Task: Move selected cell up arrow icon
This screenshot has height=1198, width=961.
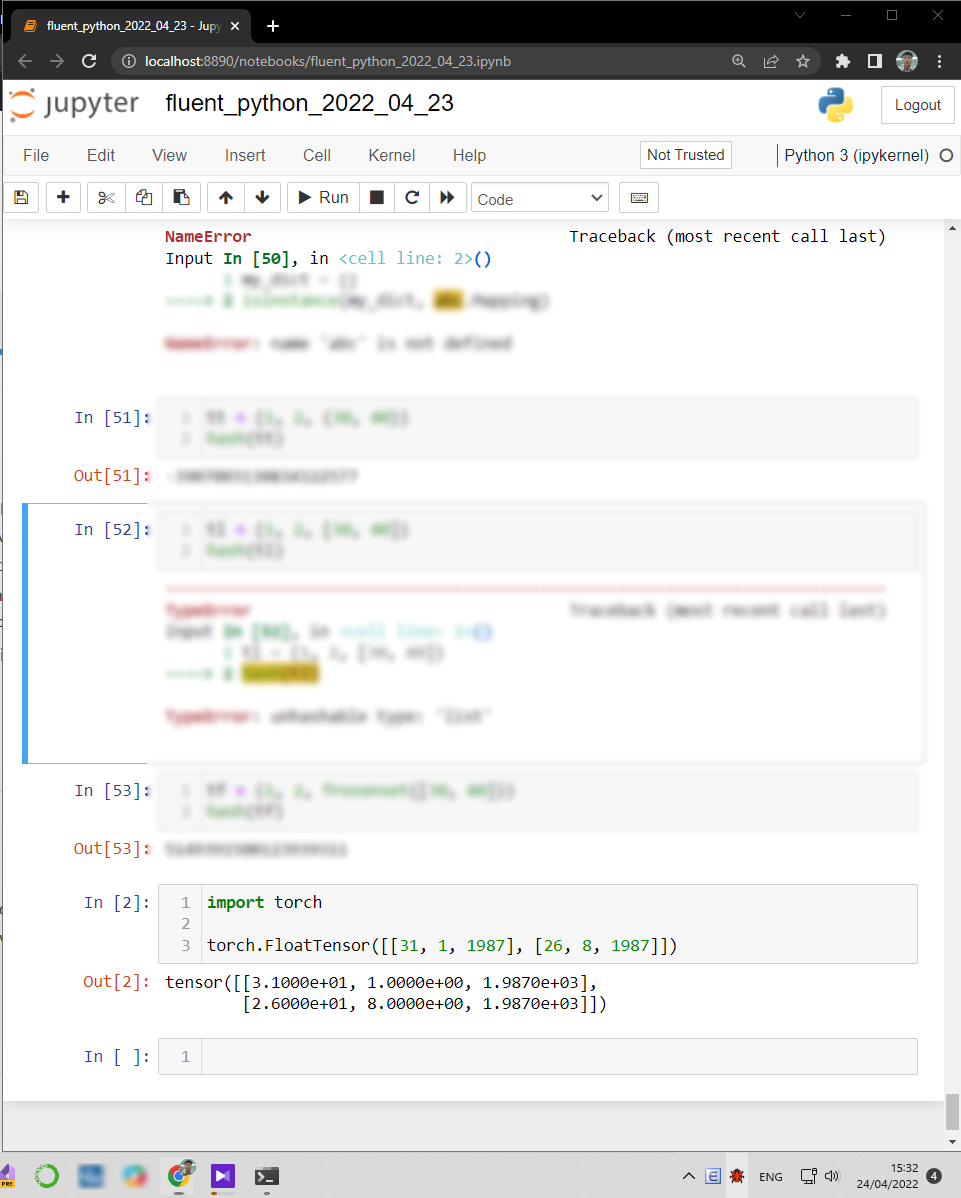Action: click(225, 198)
